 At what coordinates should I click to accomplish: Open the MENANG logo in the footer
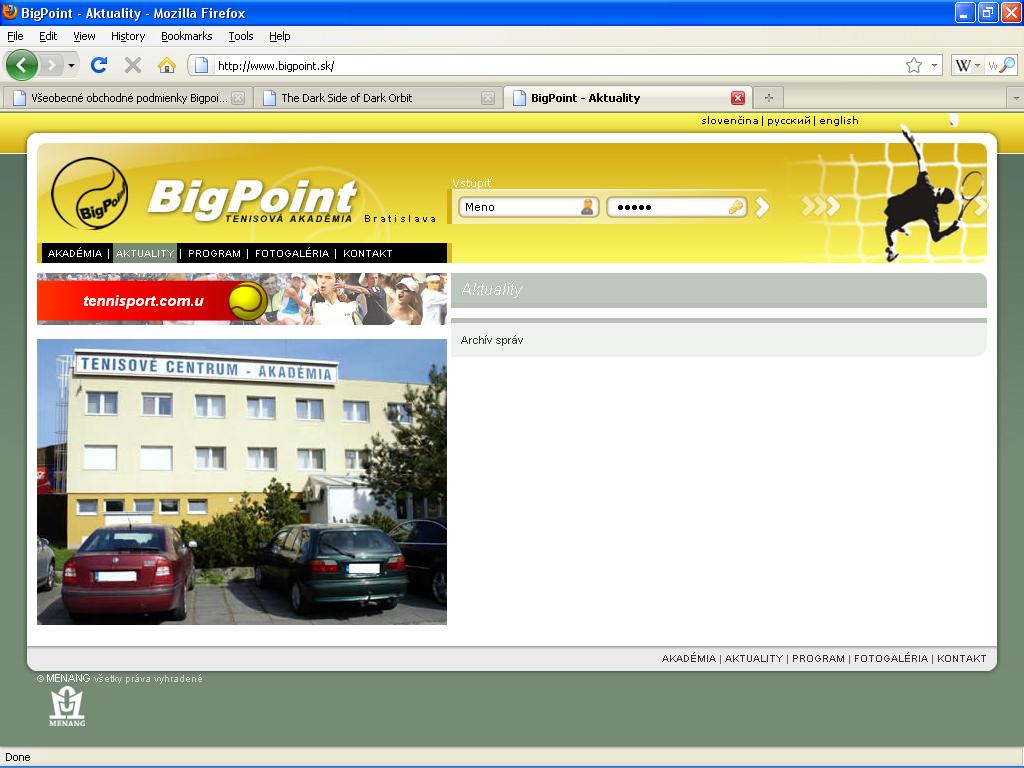tap(68, 706)
